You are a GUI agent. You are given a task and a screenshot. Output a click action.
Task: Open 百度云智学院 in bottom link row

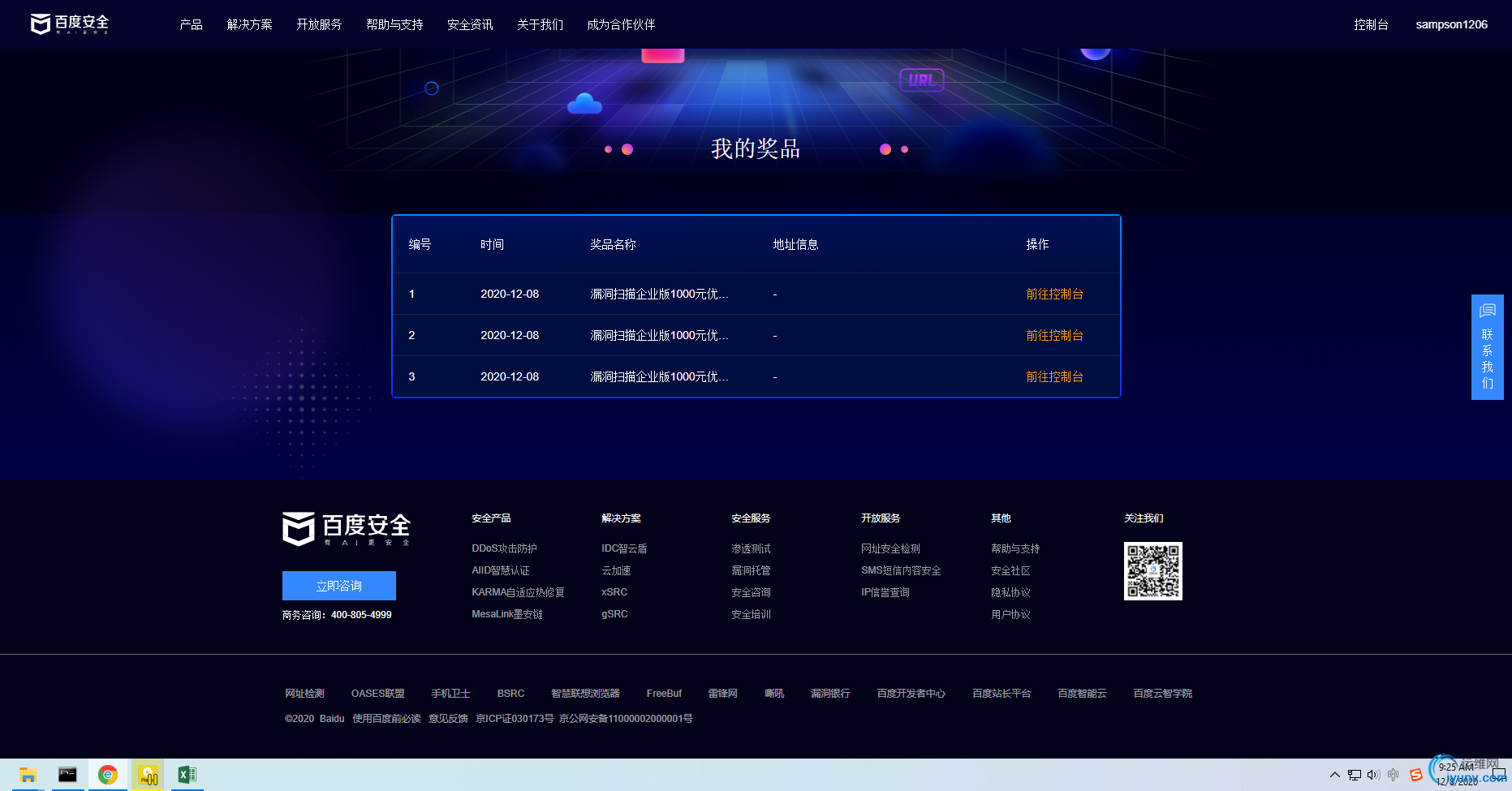1162,694
